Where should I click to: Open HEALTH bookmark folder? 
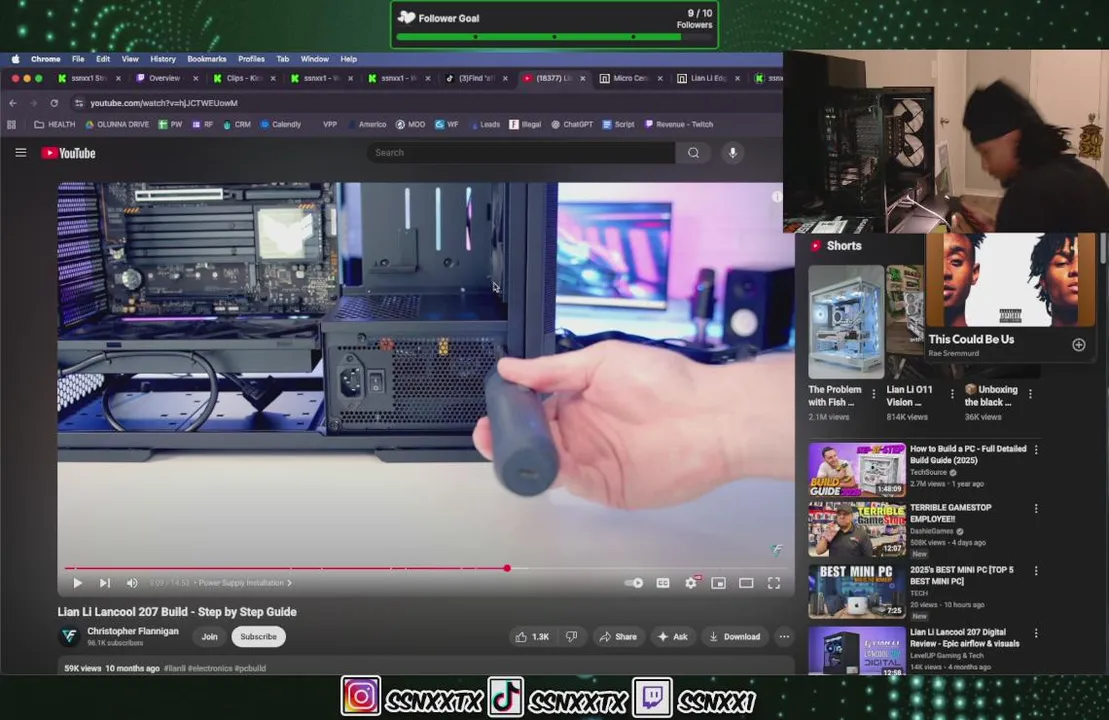click(54, 124)
